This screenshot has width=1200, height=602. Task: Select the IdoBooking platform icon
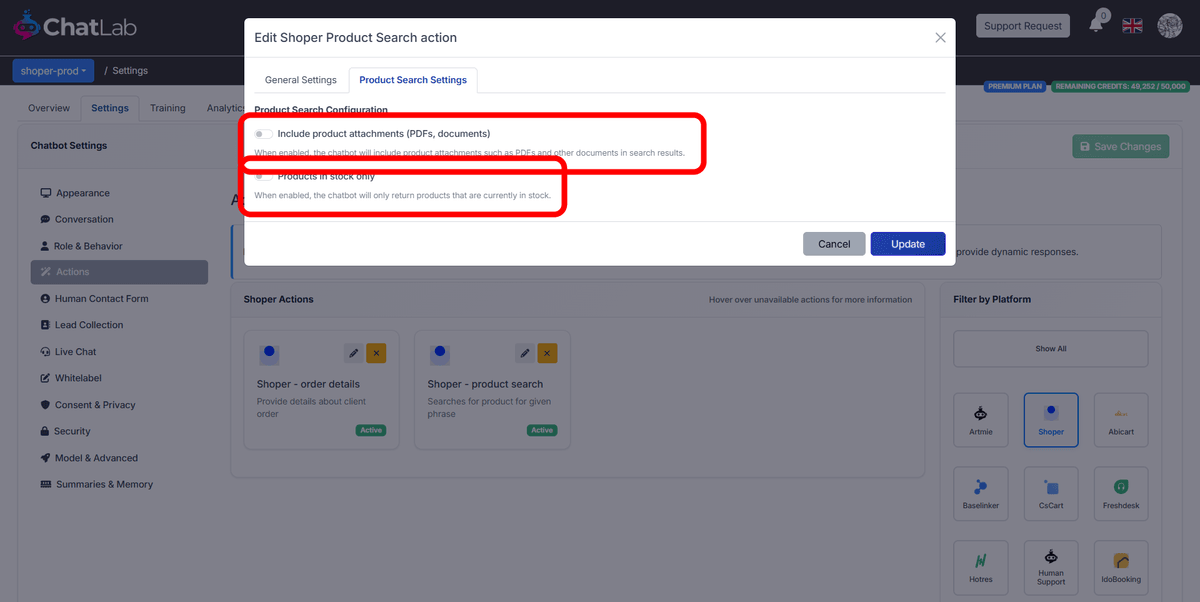point(1120,567)
